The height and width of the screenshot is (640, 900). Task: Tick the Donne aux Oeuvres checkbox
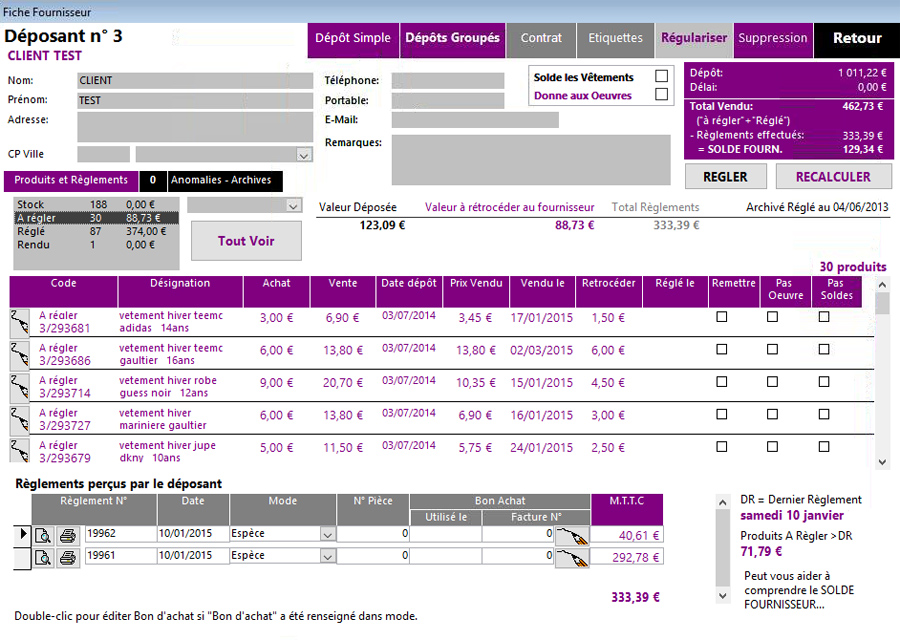click(661, 95)
